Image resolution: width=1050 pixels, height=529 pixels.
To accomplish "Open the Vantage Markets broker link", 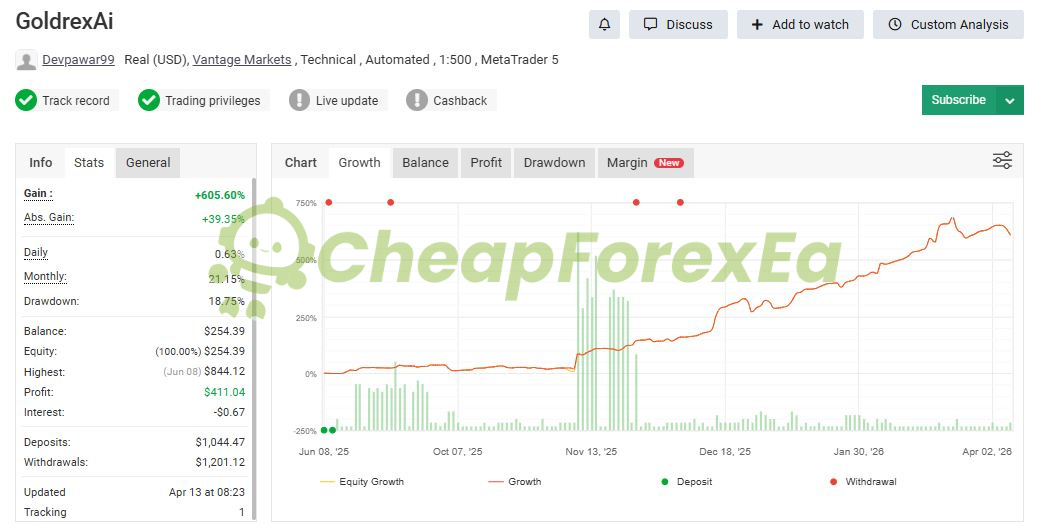I will click(x=242, y=60).
